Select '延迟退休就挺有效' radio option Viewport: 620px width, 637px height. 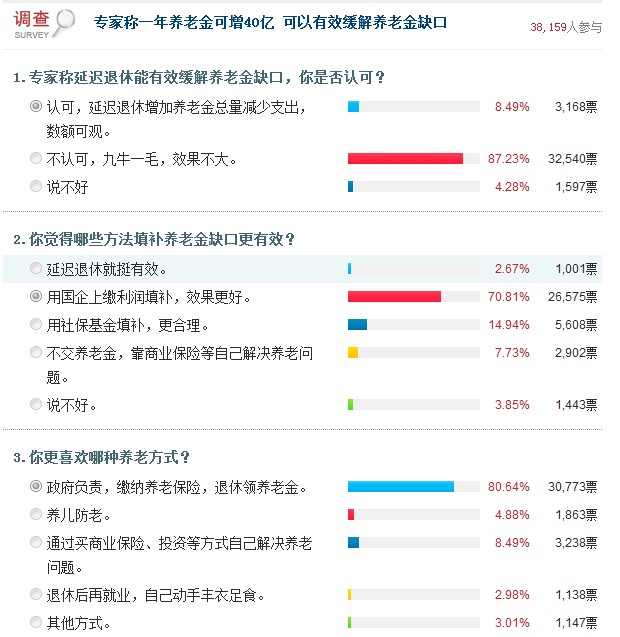(x=37, y=268)
